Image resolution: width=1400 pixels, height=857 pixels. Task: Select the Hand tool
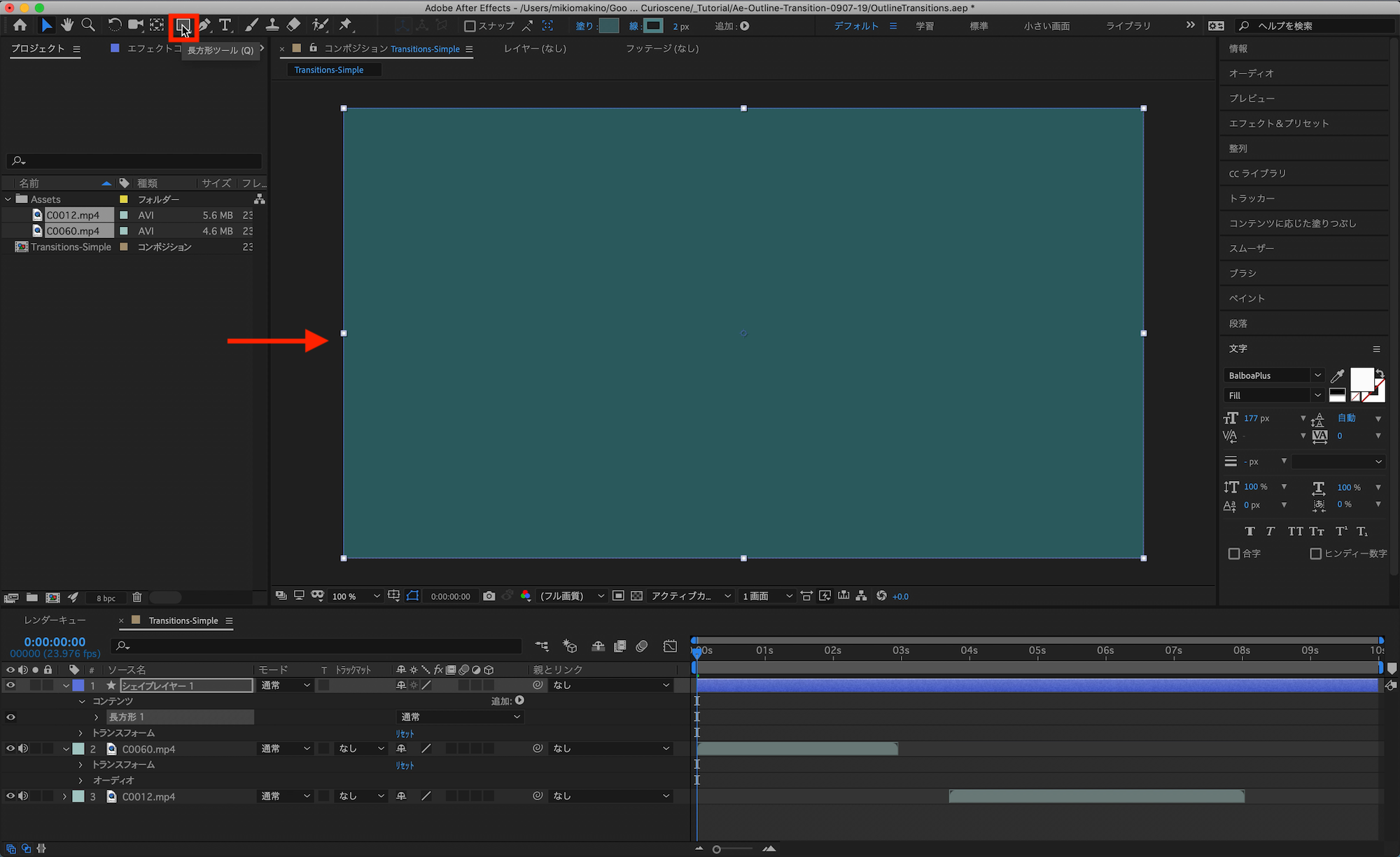coord(67,25)
